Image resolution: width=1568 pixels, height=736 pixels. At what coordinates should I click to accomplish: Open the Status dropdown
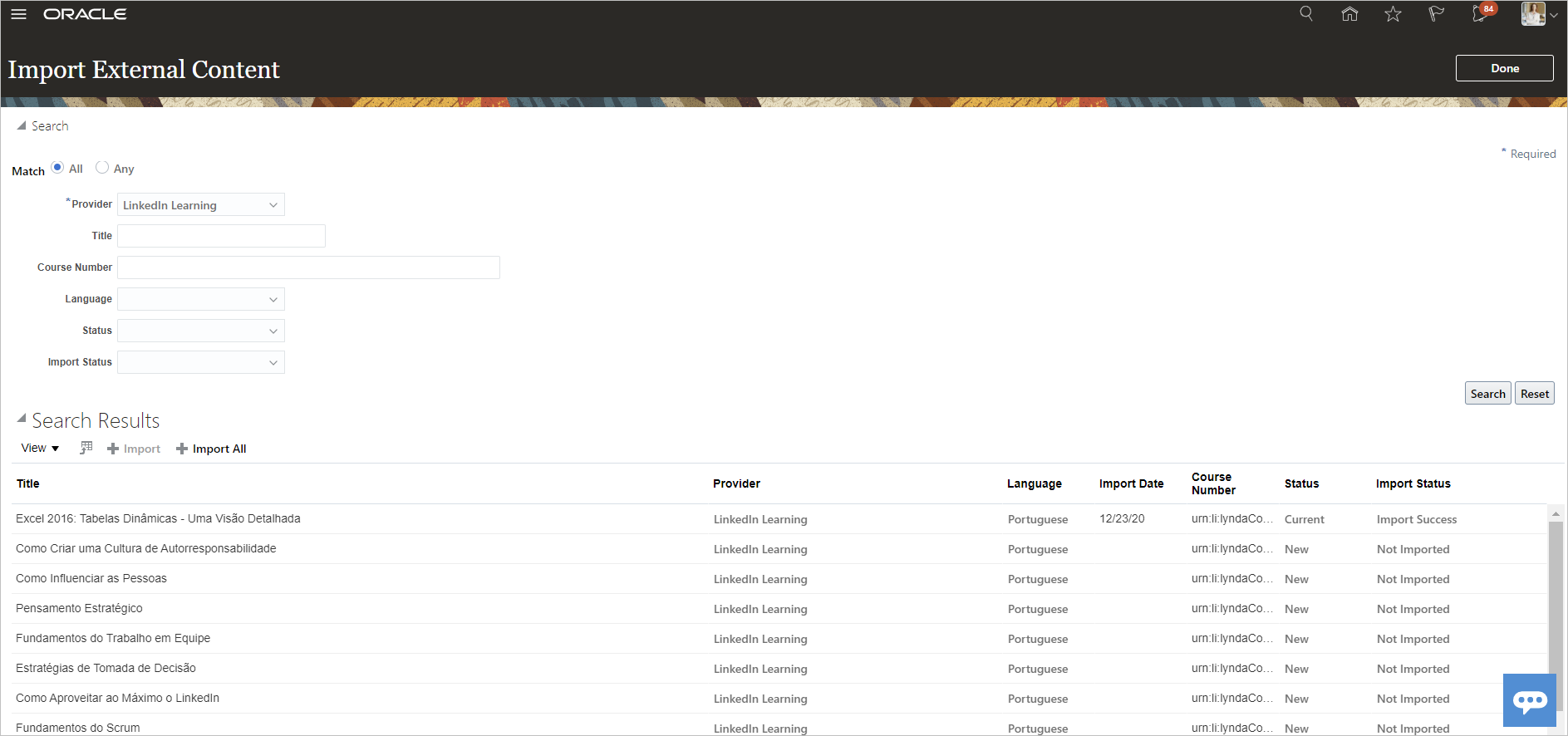tap(201, 331)
